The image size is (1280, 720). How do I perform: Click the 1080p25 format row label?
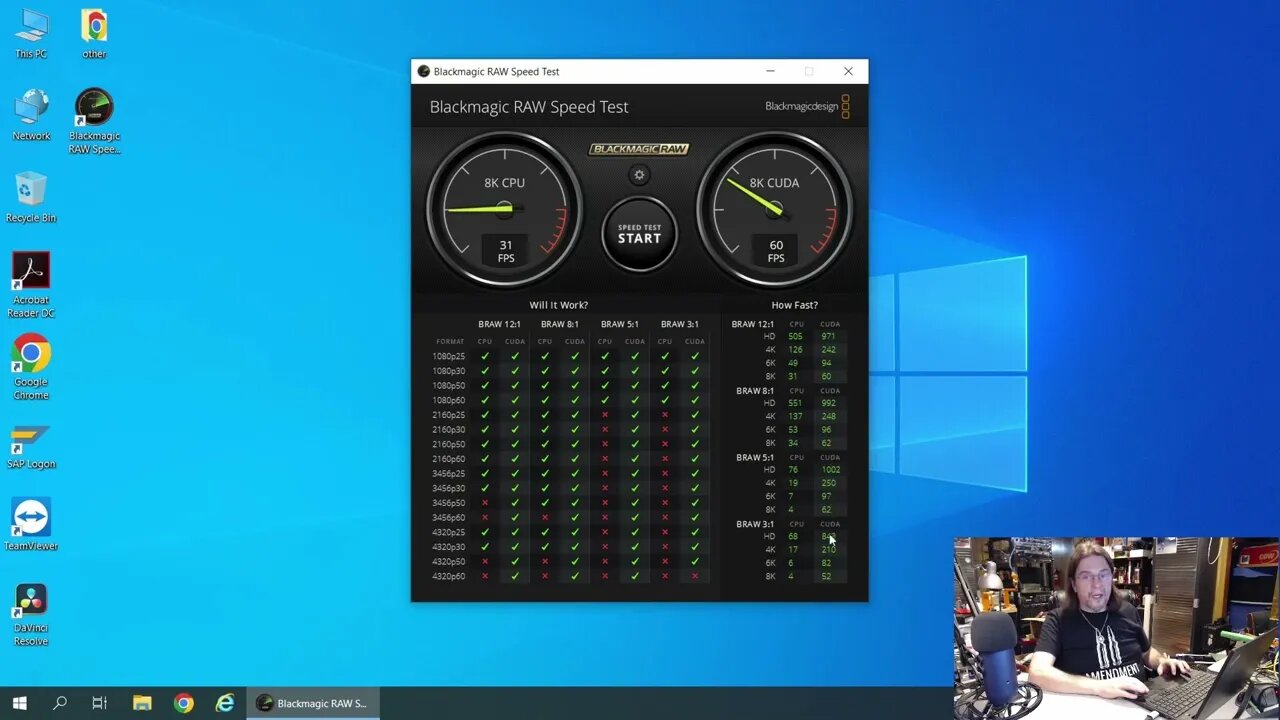(x=449, y=356)
